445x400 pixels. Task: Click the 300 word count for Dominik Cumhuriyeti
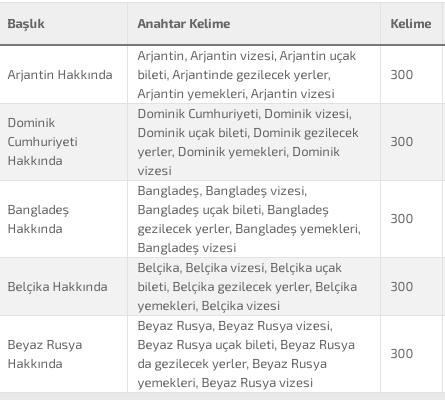(402, 142)
